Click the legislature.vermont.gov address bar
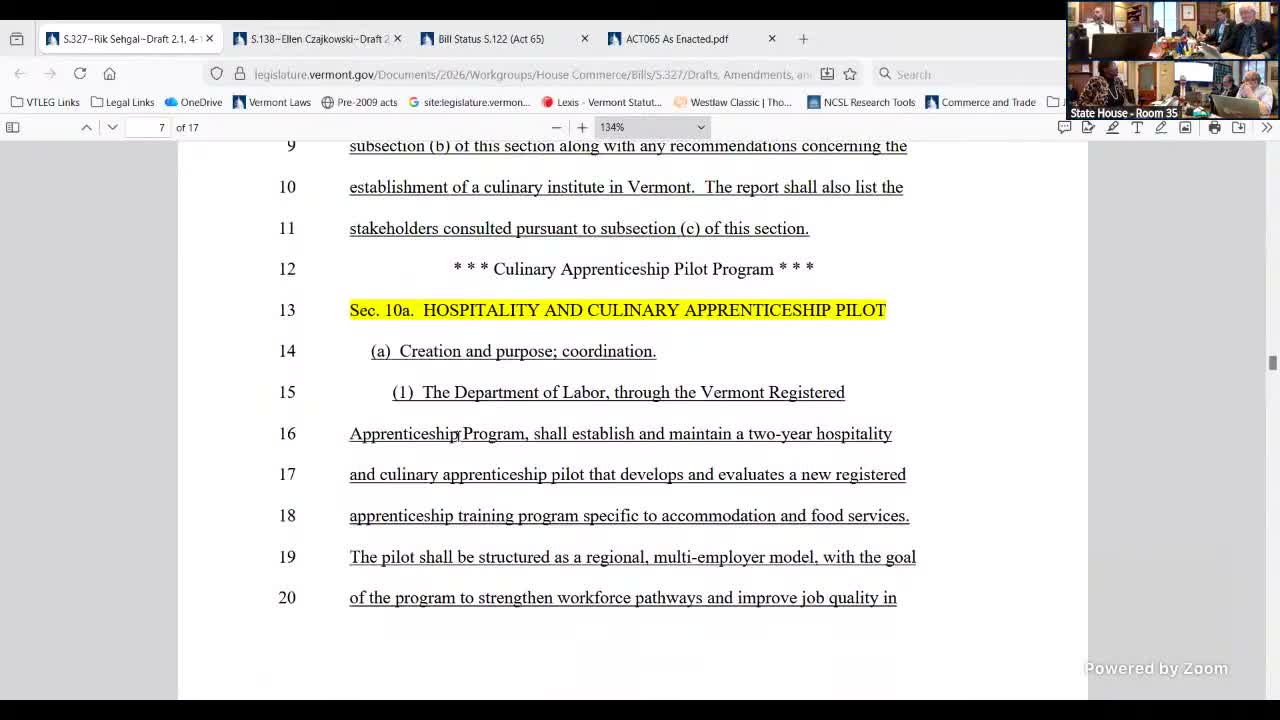 click(x=532, y=74)
